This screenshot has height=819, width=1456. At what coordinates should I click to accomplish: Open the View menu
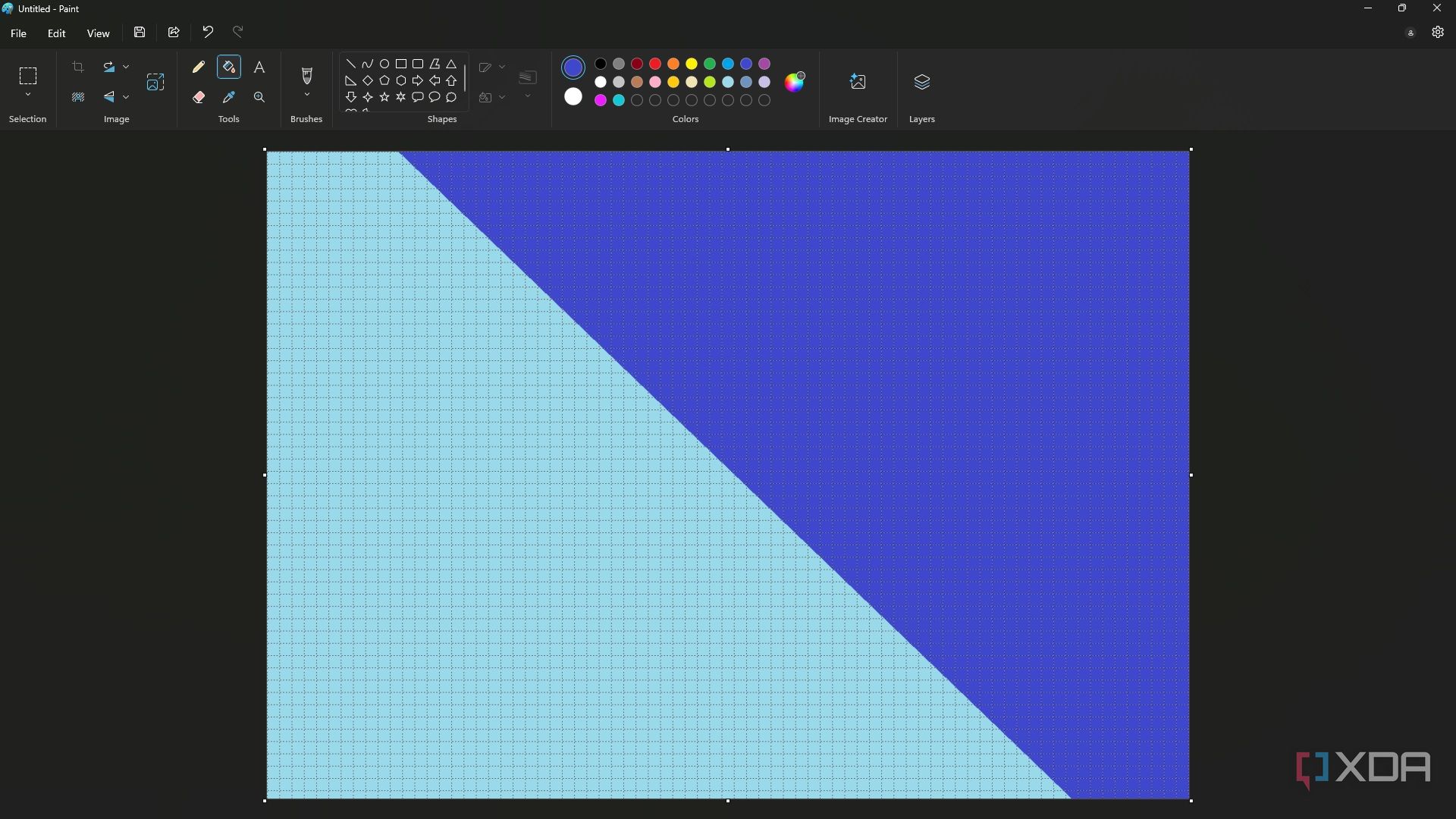98,33
